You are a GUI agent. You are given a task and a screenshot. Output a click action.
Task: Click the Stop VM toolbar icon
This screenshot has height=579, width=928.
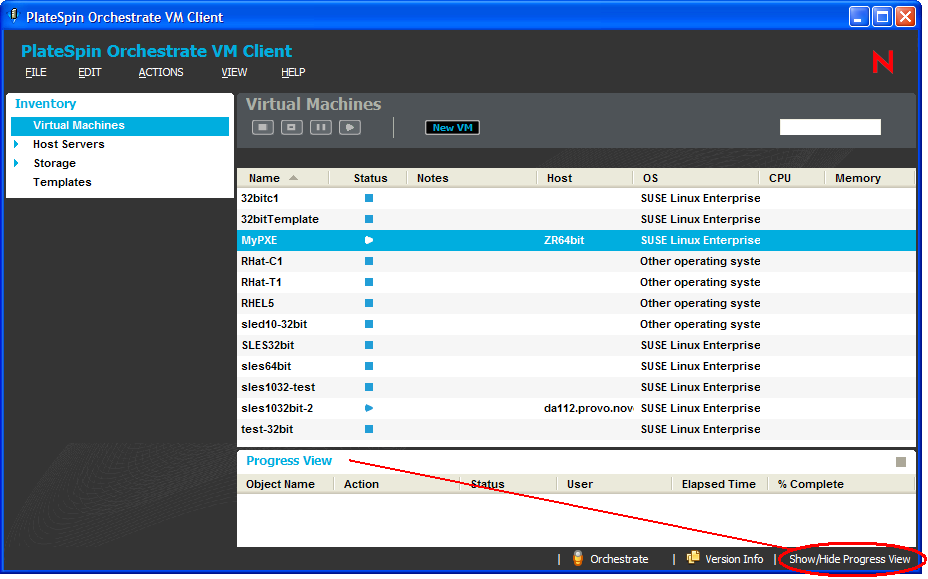coord(263,127)
